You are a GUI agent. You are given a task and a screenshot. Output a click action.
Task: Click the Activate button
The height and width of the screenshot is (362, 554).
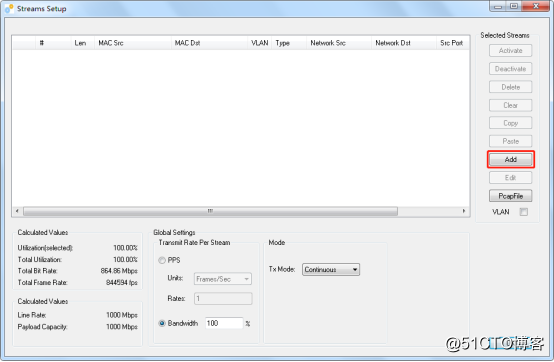point(511,51)
